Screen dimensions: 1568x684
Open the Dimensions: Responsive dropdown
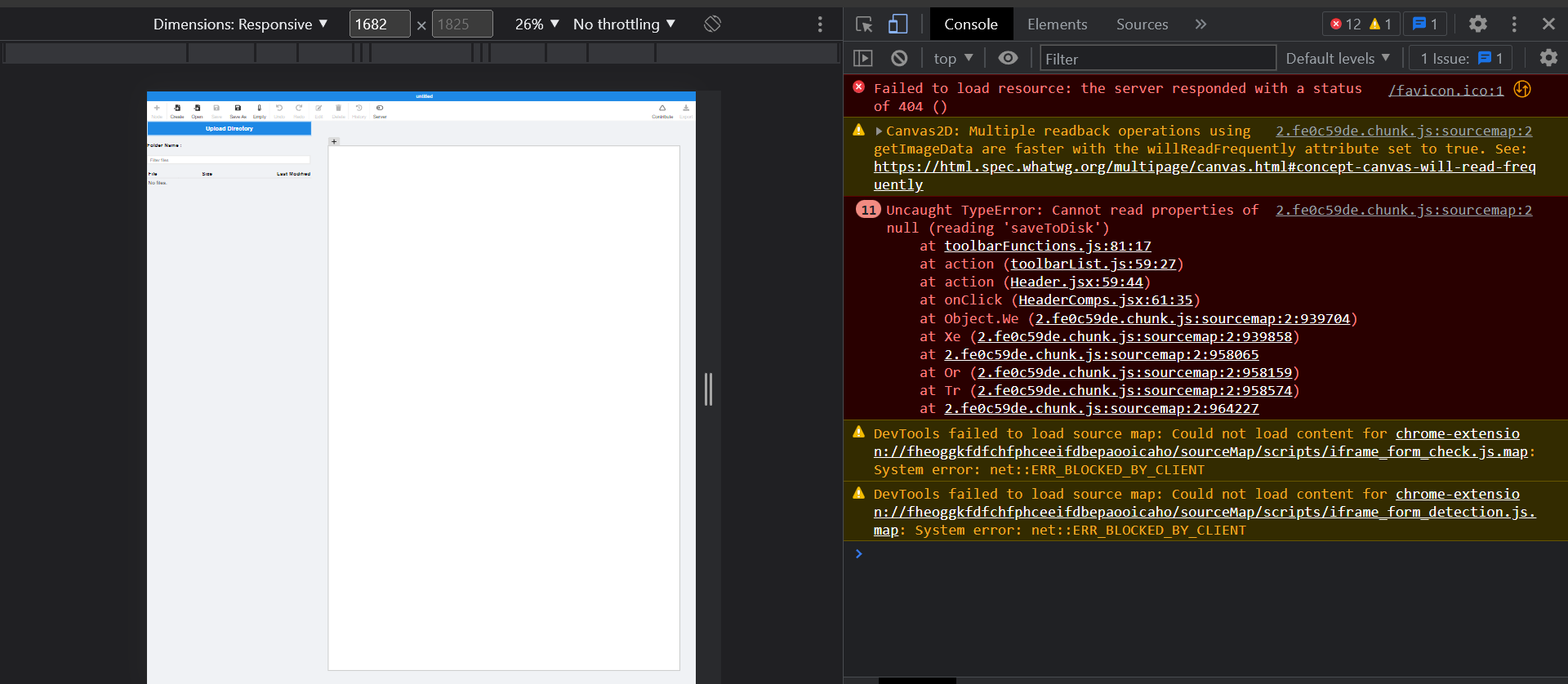tap(241, 24)
